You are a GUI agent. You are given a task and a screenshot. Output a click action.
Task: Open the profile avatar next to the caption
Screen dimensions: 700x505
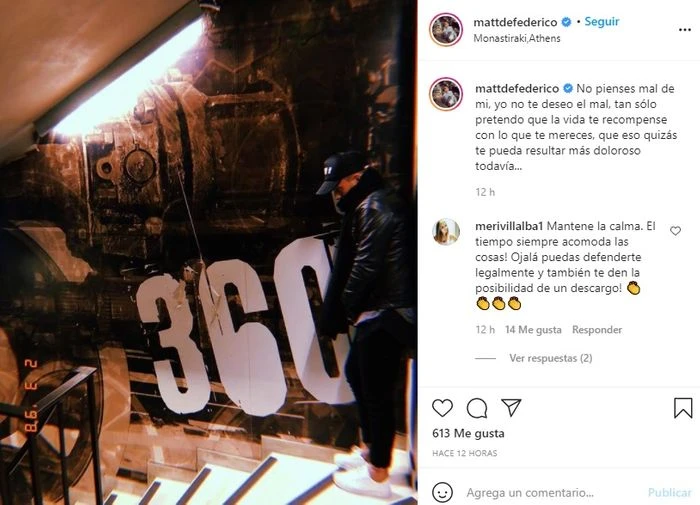446,94
